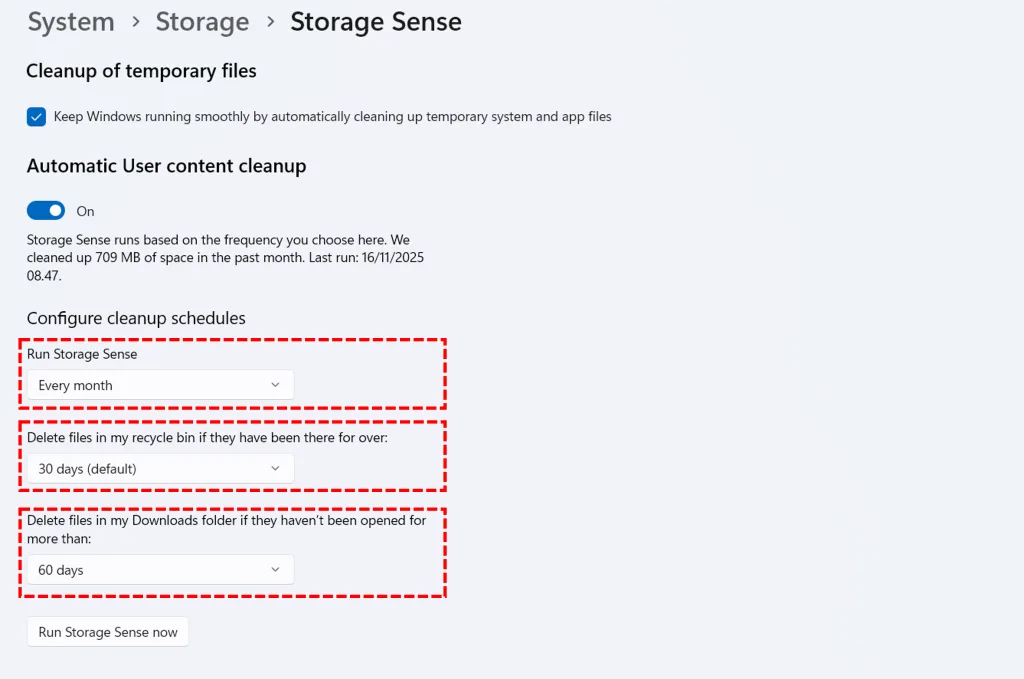Navigate back to System settings via breadcrumb
Image resolution: width=1024 pixels, height=679 pixels.
(x=70, y=21)
